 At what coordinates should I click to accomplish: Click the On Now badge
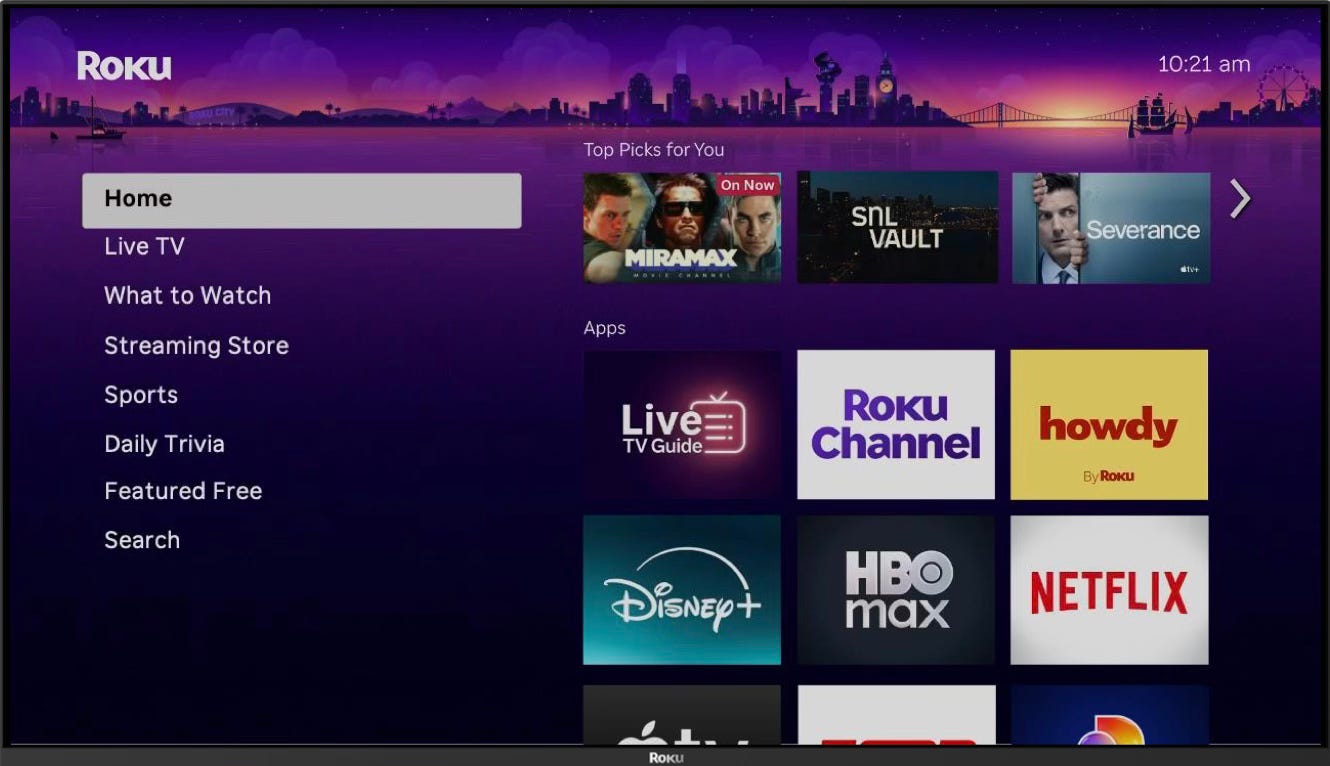coord(747,185)
